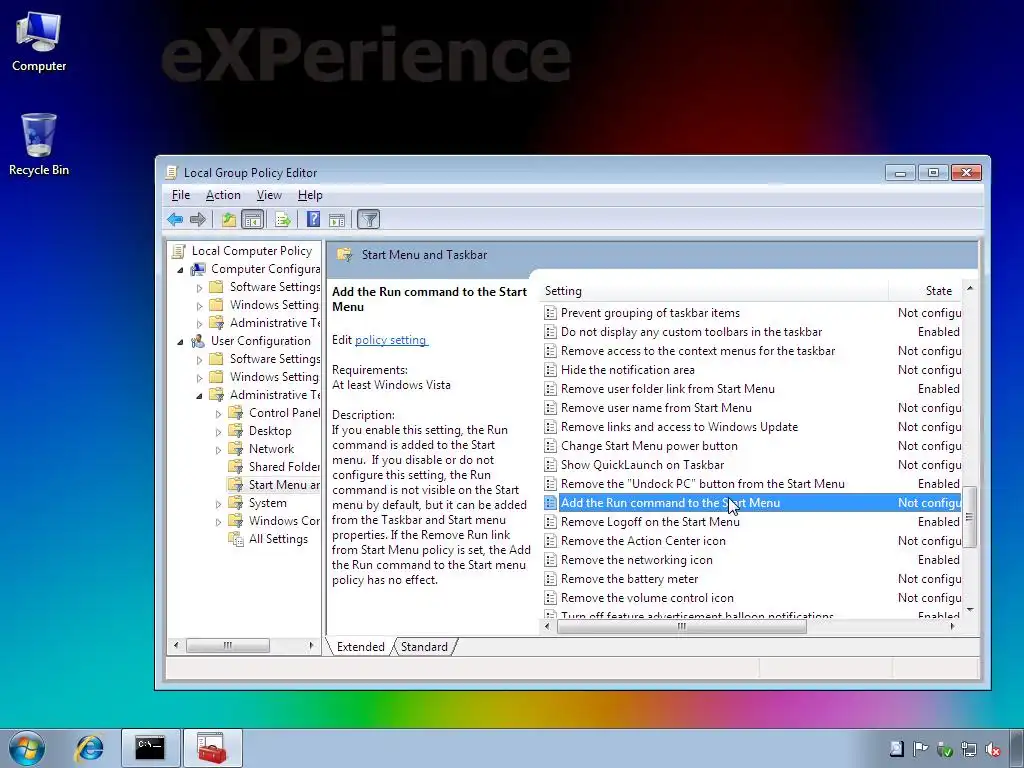
Task: Click the settings list horizontal scrollbar thumb
Action: (x=682, y=626)
